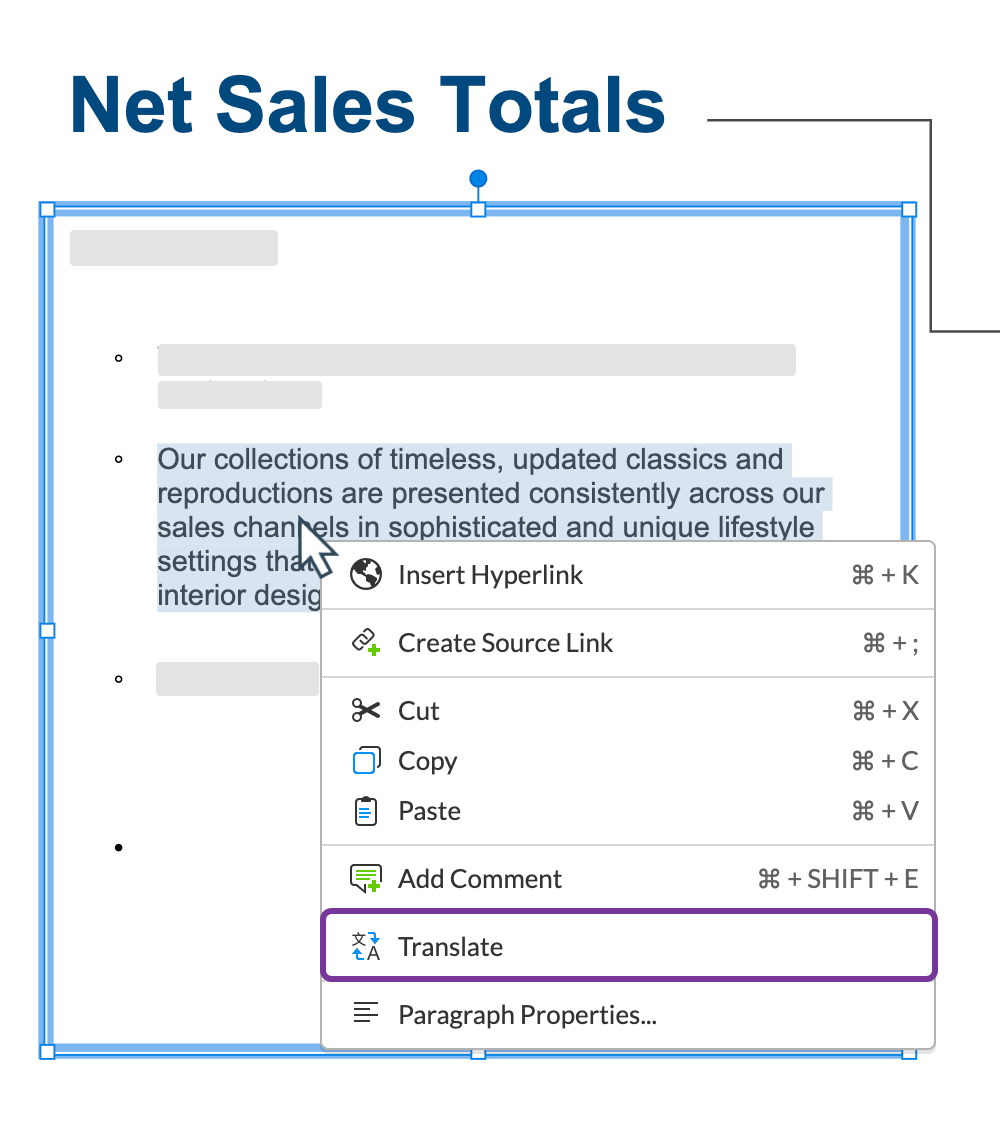Click the blue rotation handle above text box
The height and width of the screenshot is (1126, 1000).
(x=478, y=179)
